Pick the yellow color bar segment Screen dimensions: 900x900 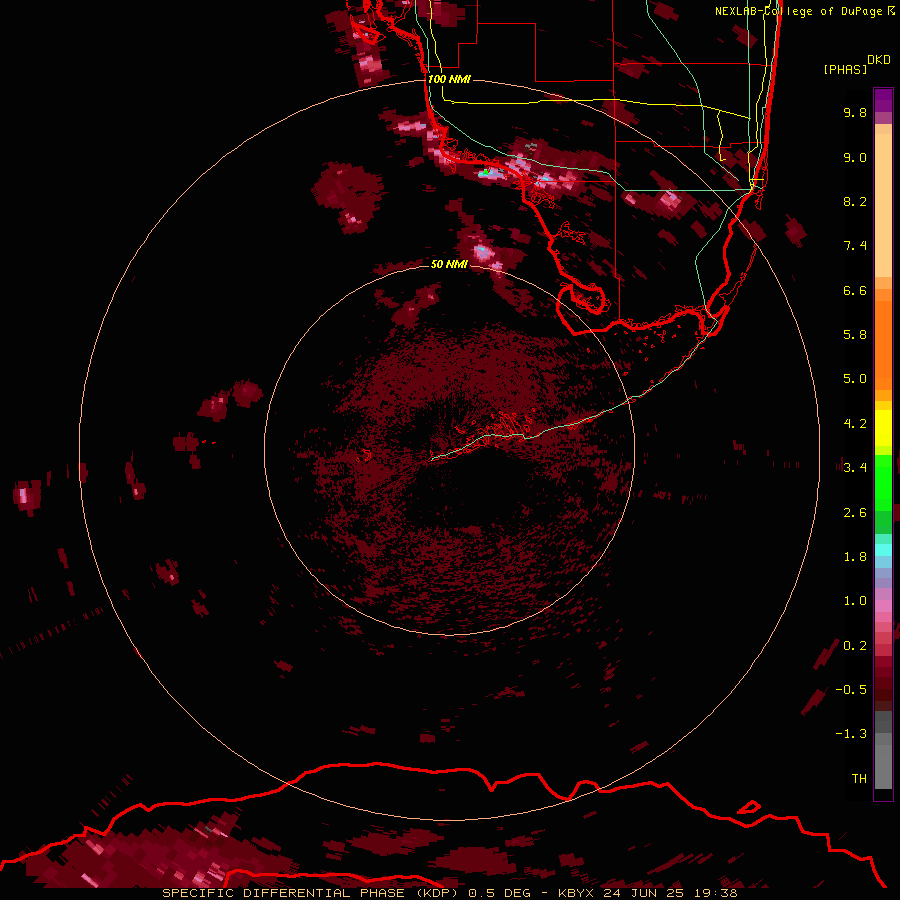pos(883,428)
